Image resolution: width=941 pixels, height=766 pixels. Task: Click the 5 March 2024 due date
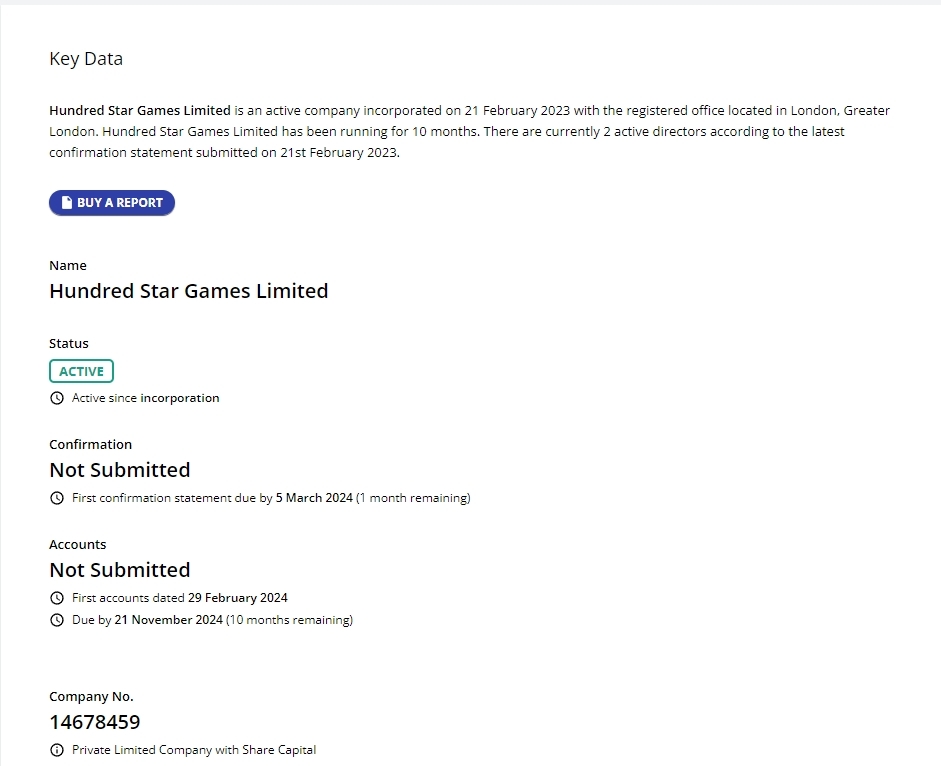coord(314,498)
